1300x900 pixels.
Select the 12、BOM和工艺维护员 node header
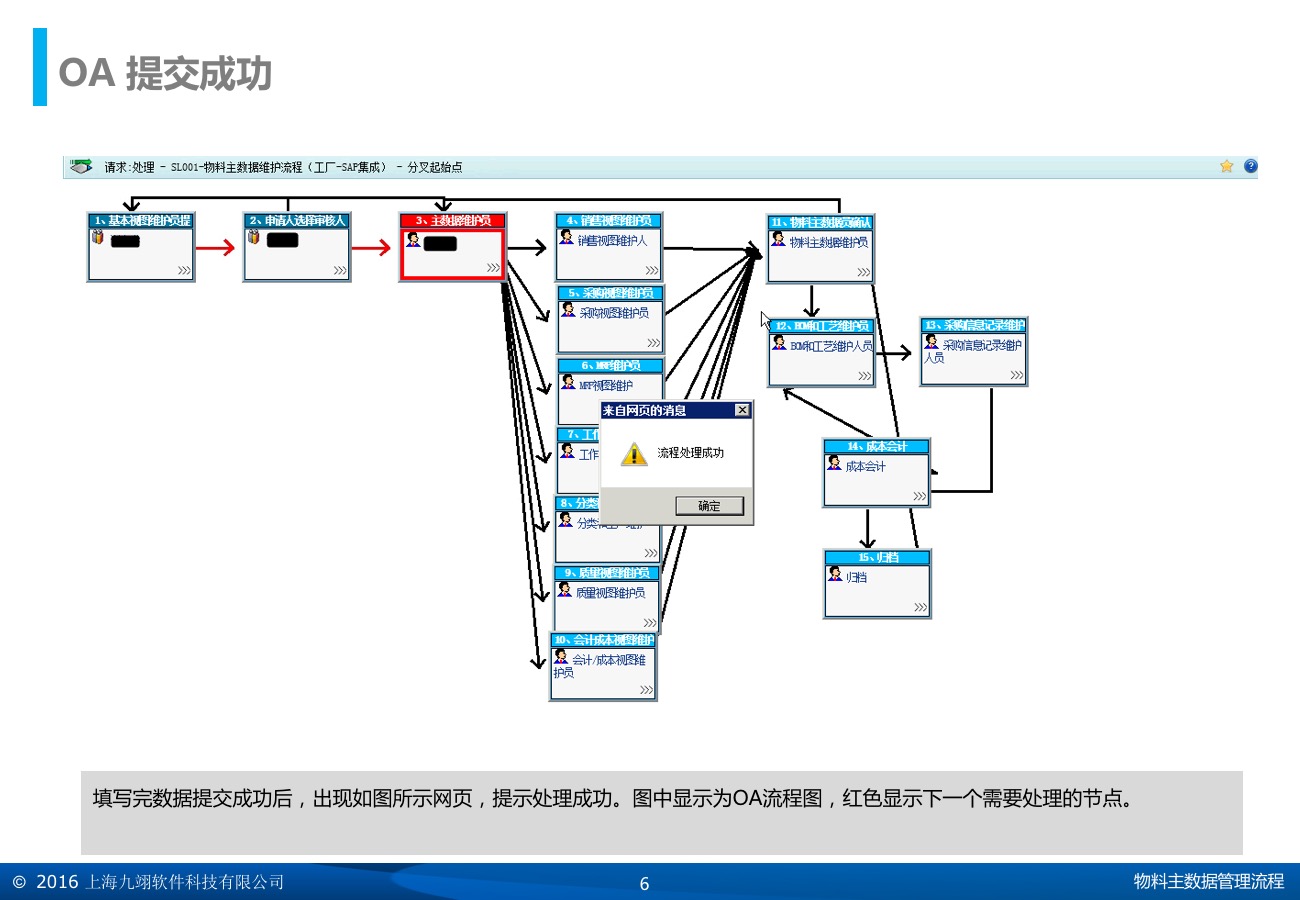tap(821, 326)
